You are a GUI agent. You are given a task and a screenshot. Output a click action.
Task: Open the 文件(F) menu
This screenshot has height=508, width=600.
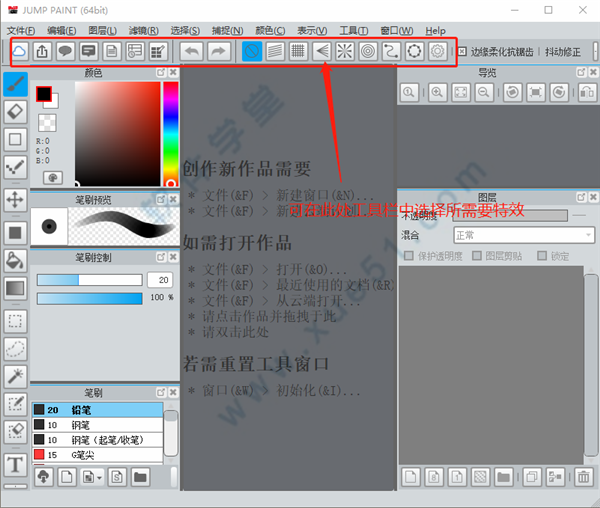click(20, 31)
